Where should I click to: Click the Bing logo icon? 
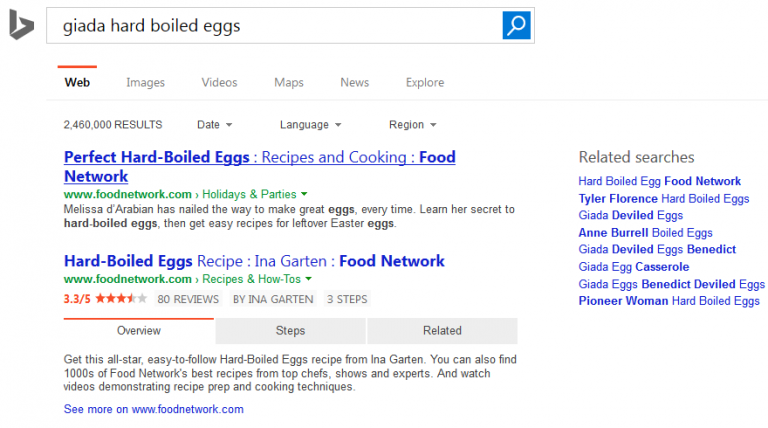21,25
